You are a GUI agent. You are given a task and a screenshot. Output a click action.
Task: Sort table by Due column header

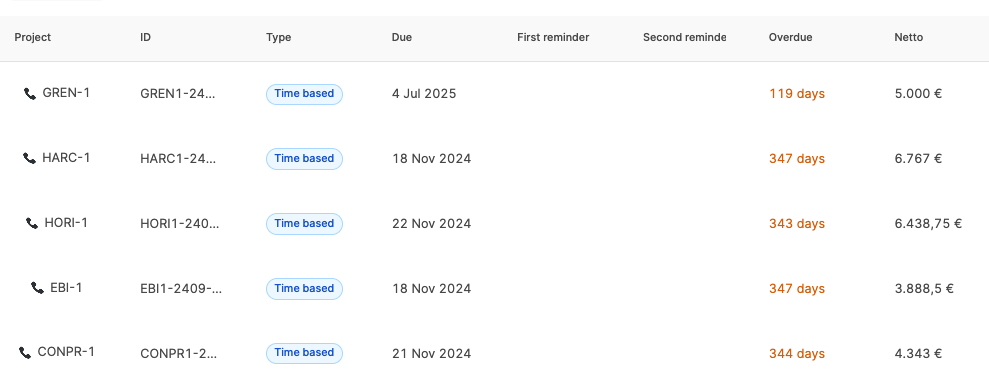[x=402, y=37]
